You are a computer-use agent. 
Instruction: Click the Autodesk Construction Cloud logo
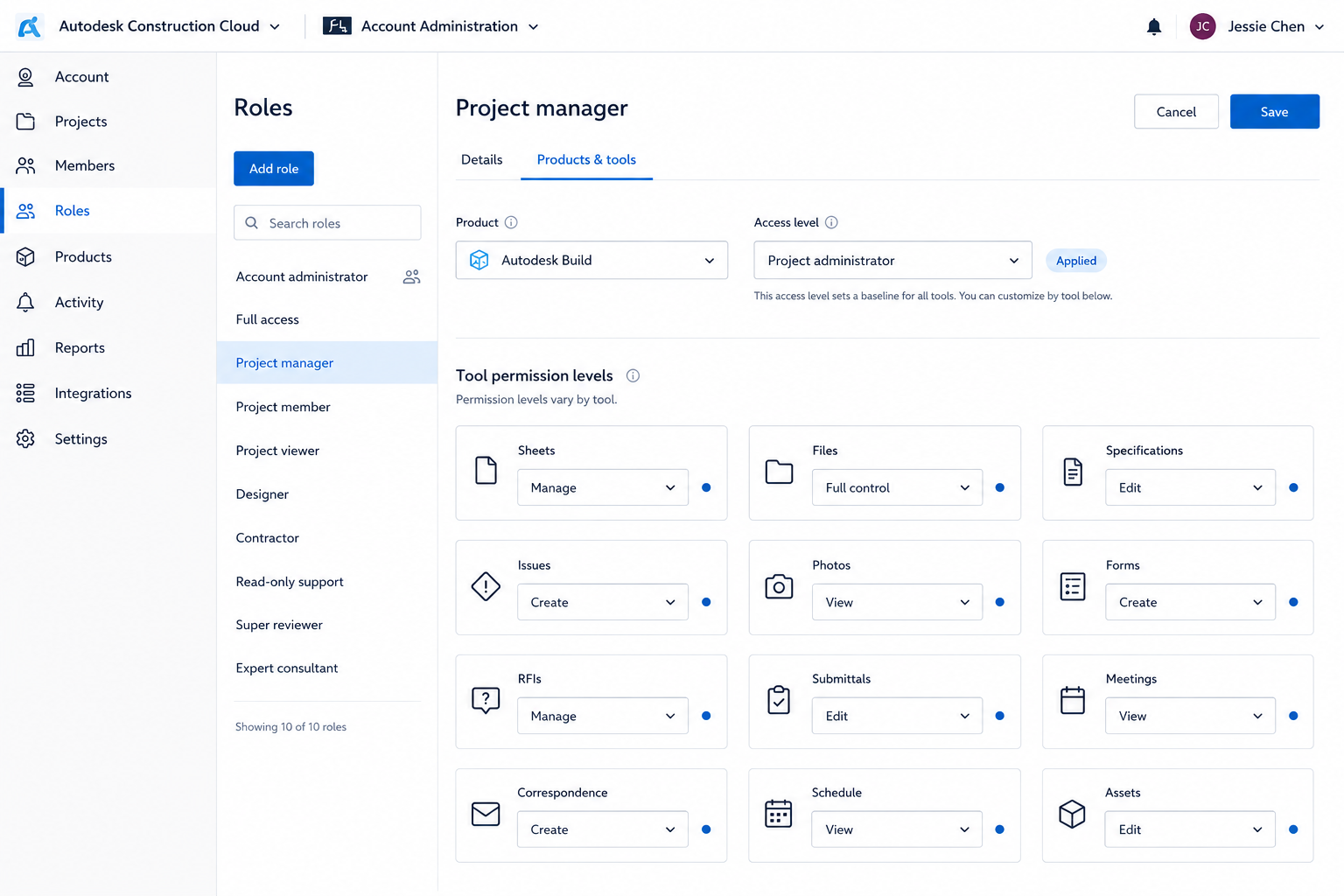point(30,26)
